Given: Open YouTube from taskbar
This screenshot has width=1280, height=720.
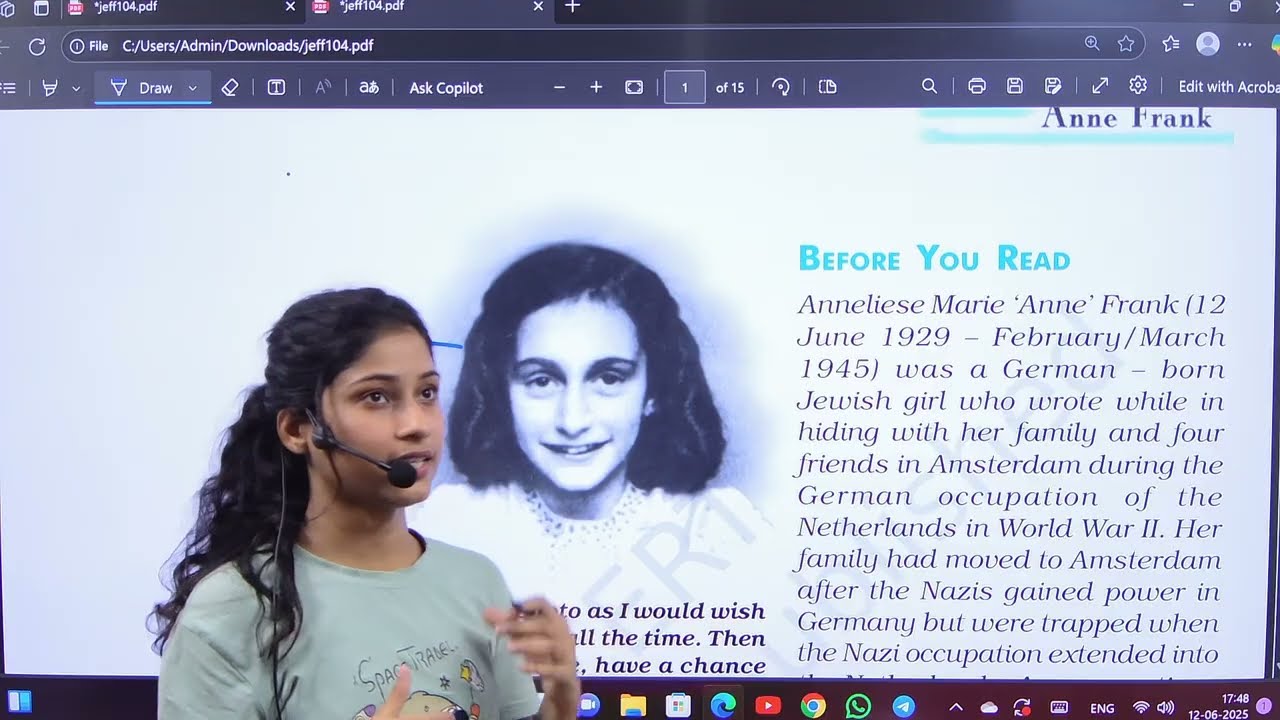Looking at the screenshot, I should pos(768,706).
